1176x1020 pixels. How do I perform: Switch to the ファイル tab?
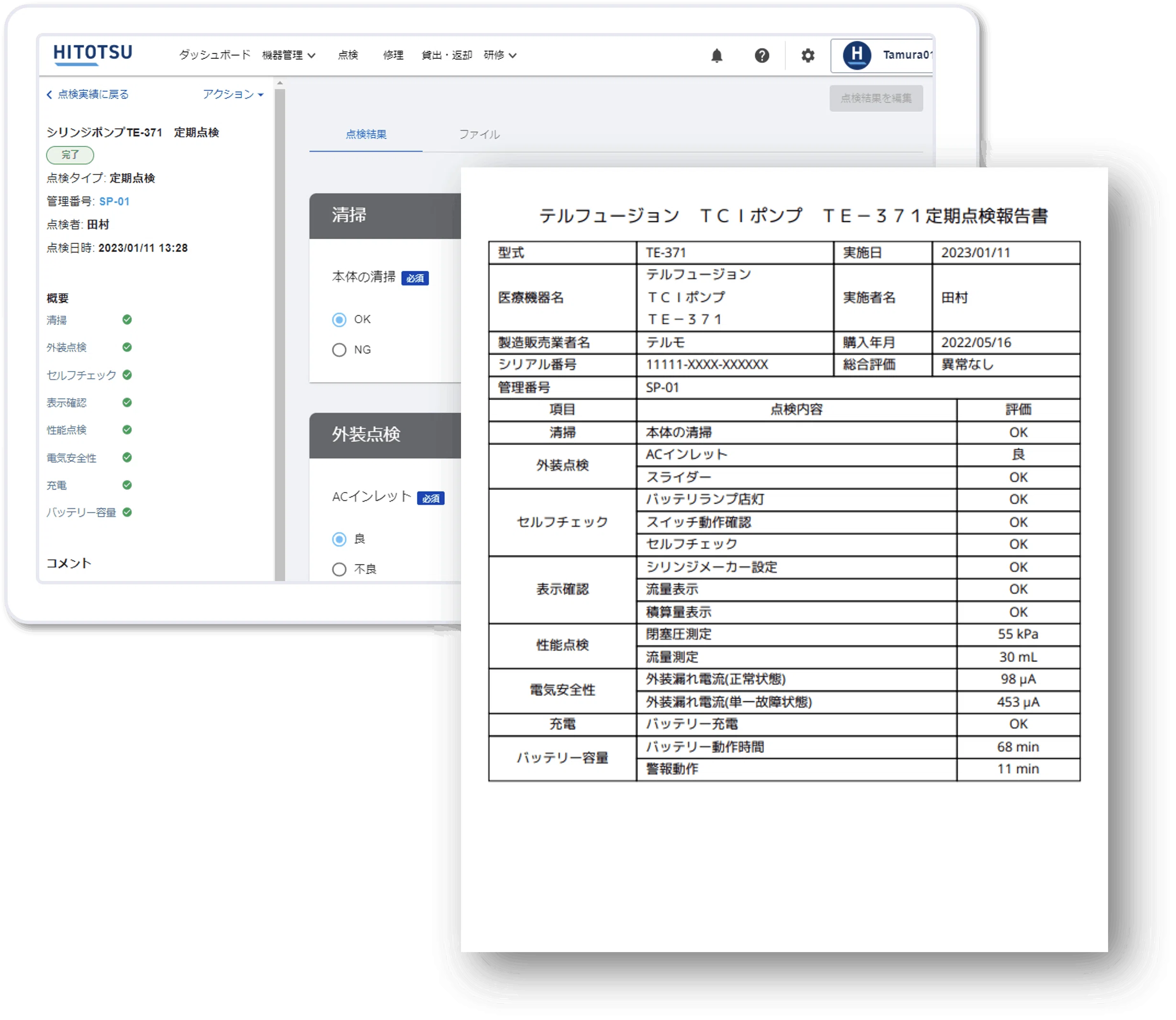pyautogui.click(x=479, y=134)
